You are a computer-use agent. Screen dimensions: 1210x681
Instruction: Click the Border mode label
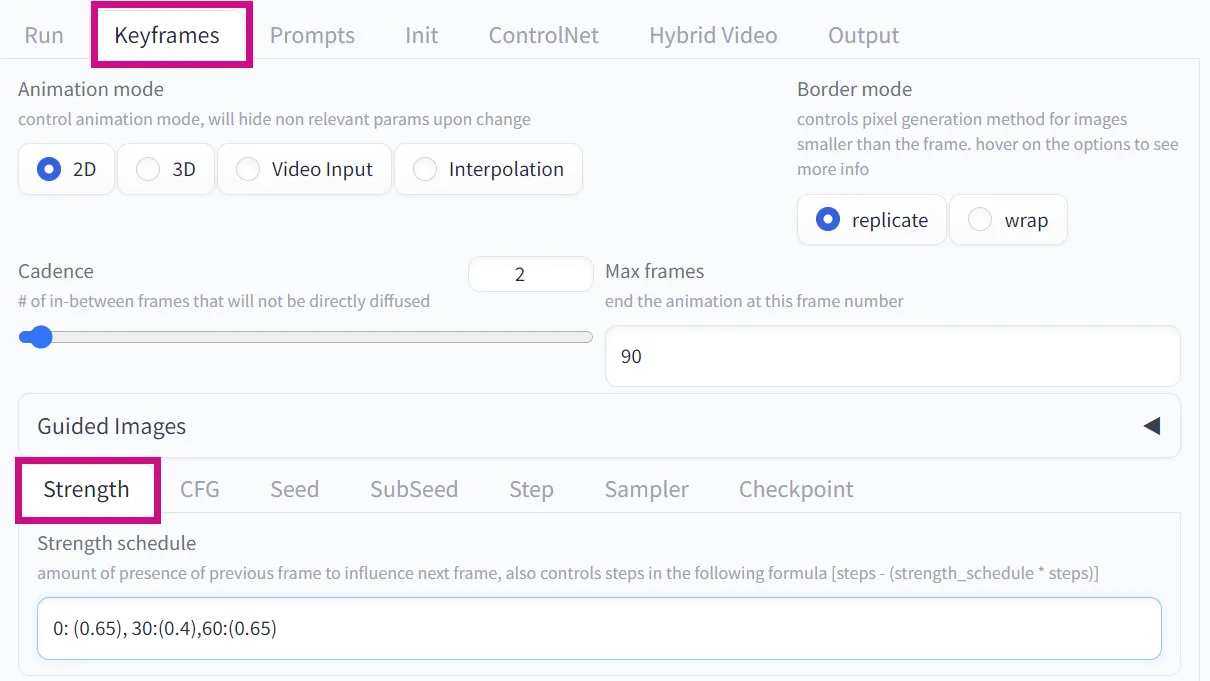[854, 89]
